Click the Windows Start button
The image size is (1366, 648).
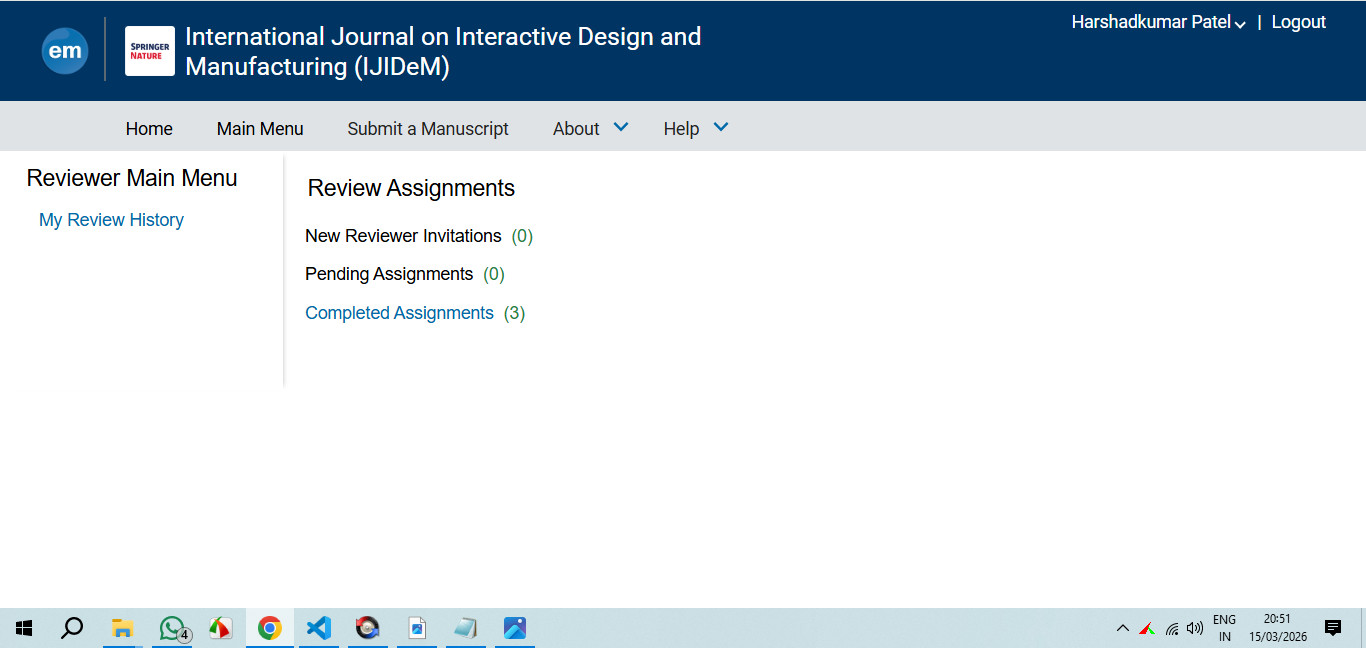tap(24, 628)
